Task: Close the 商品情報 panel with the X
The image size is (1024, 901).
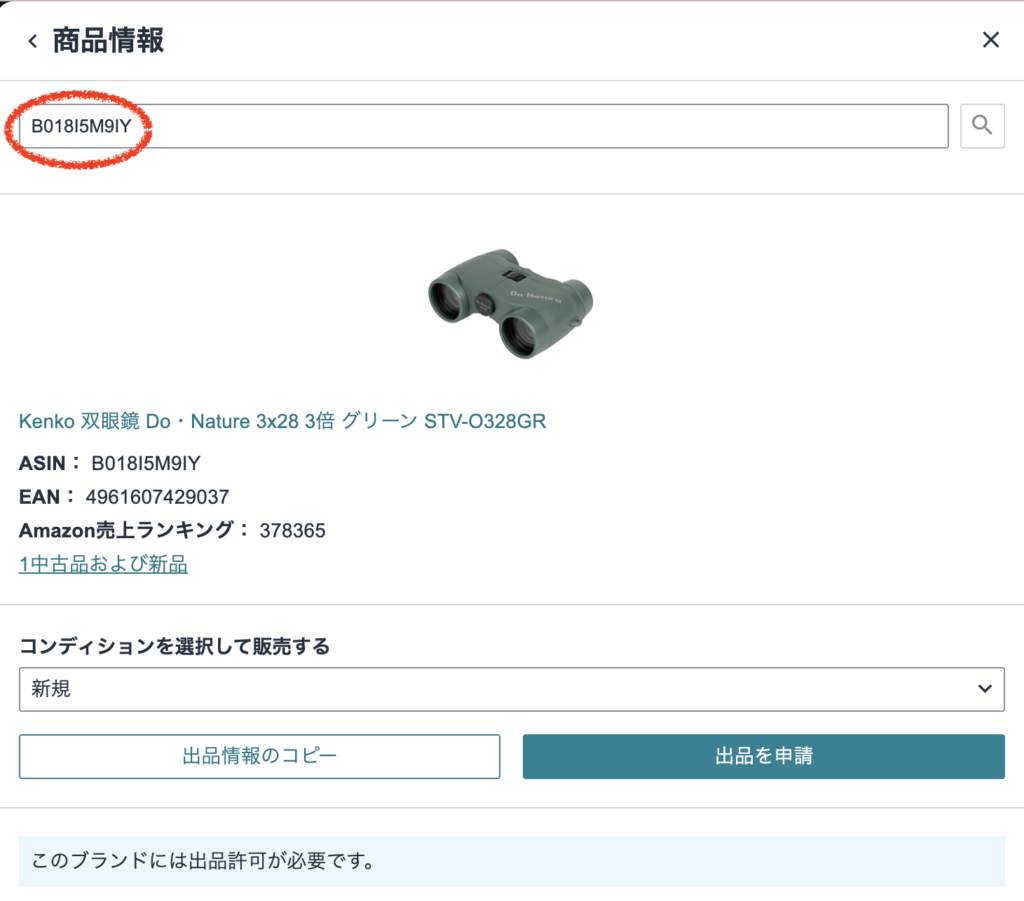Action: pos(991,40)
